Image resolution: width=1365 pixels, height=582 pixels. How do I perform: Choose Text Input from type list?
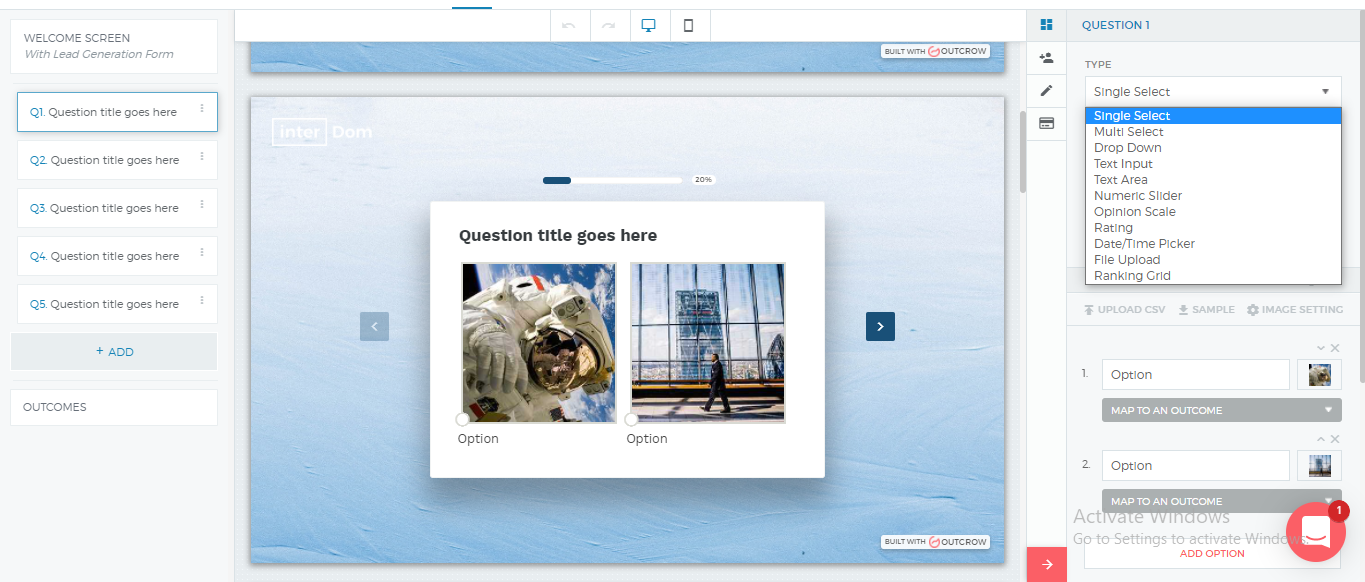[x=1213, y=164]
